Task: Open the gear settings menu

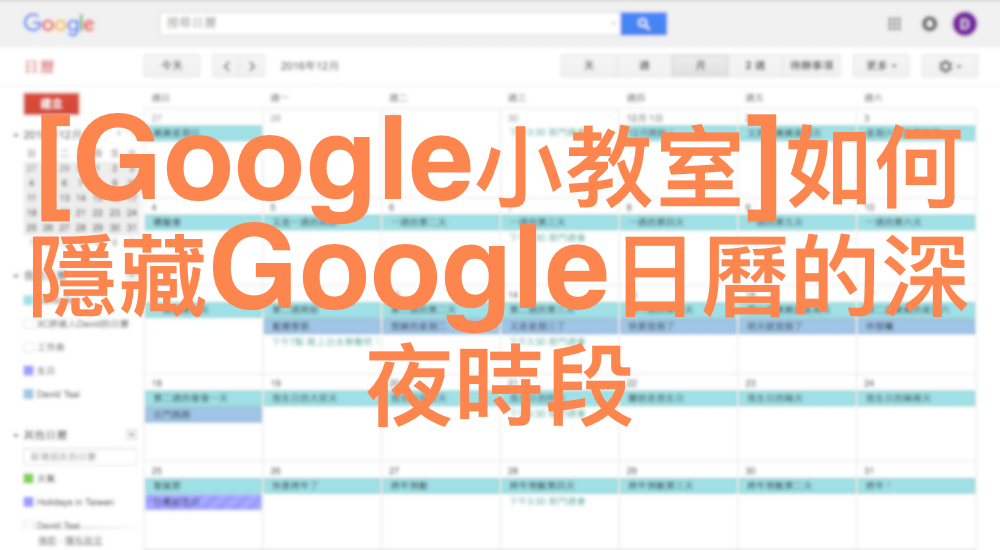Action: click(x=949, y=66)
